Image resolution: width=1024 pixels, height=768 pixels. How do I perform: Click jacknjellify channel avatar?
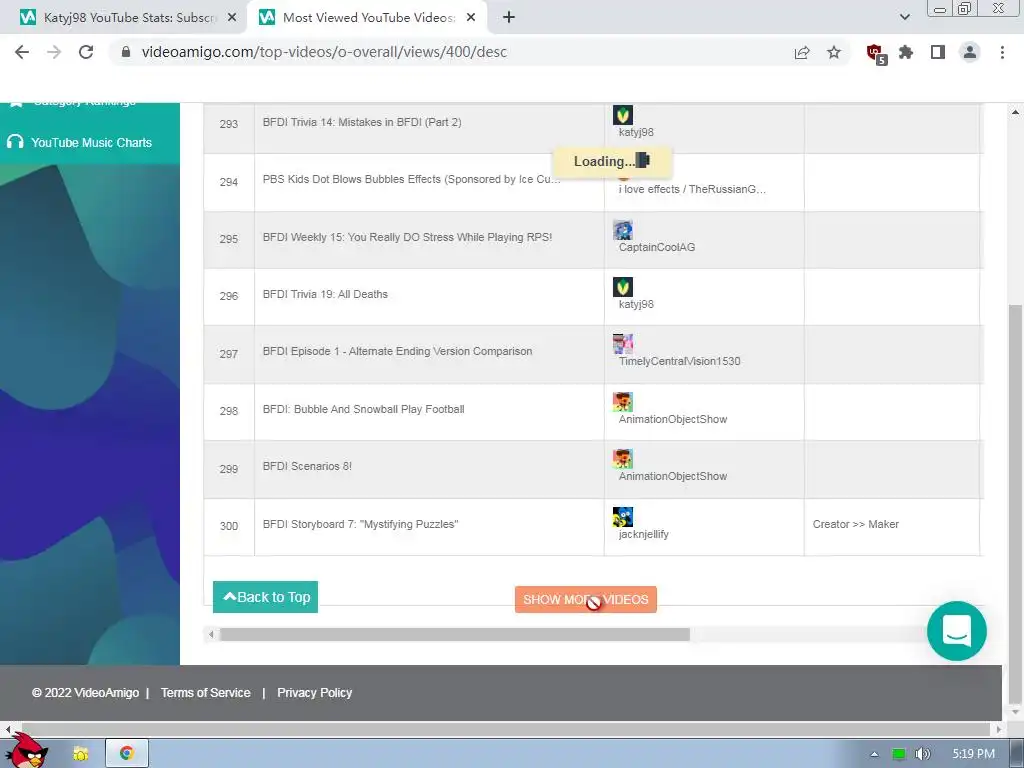point(622,517)
